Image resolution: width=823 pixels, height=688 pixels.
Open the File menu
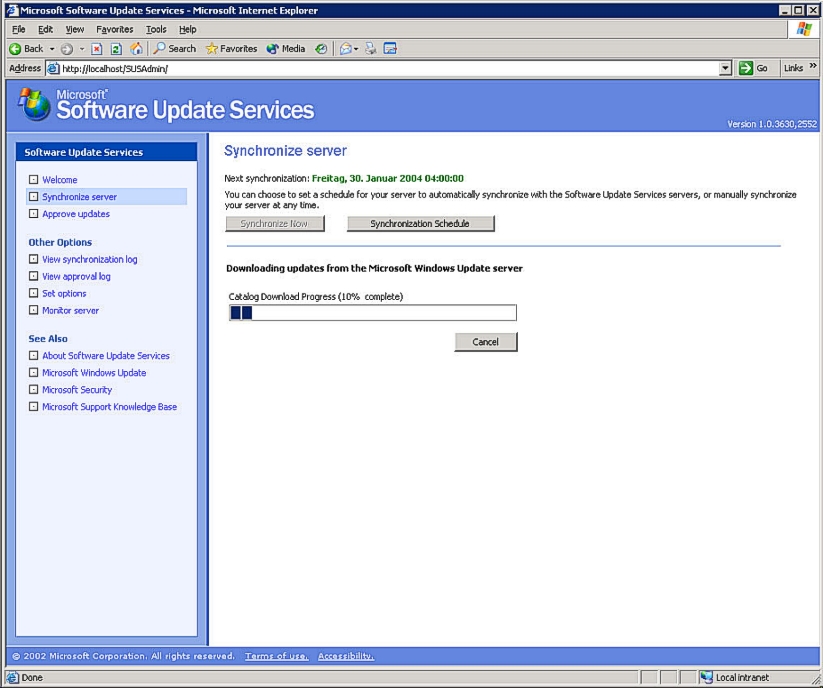(x=18, y=29)
